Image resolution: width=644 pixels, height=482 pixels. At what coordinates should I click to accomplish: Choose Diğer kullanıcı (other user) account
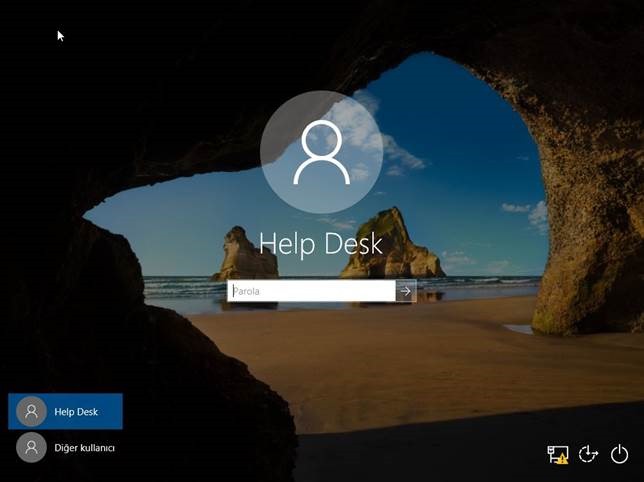[65, 448]
